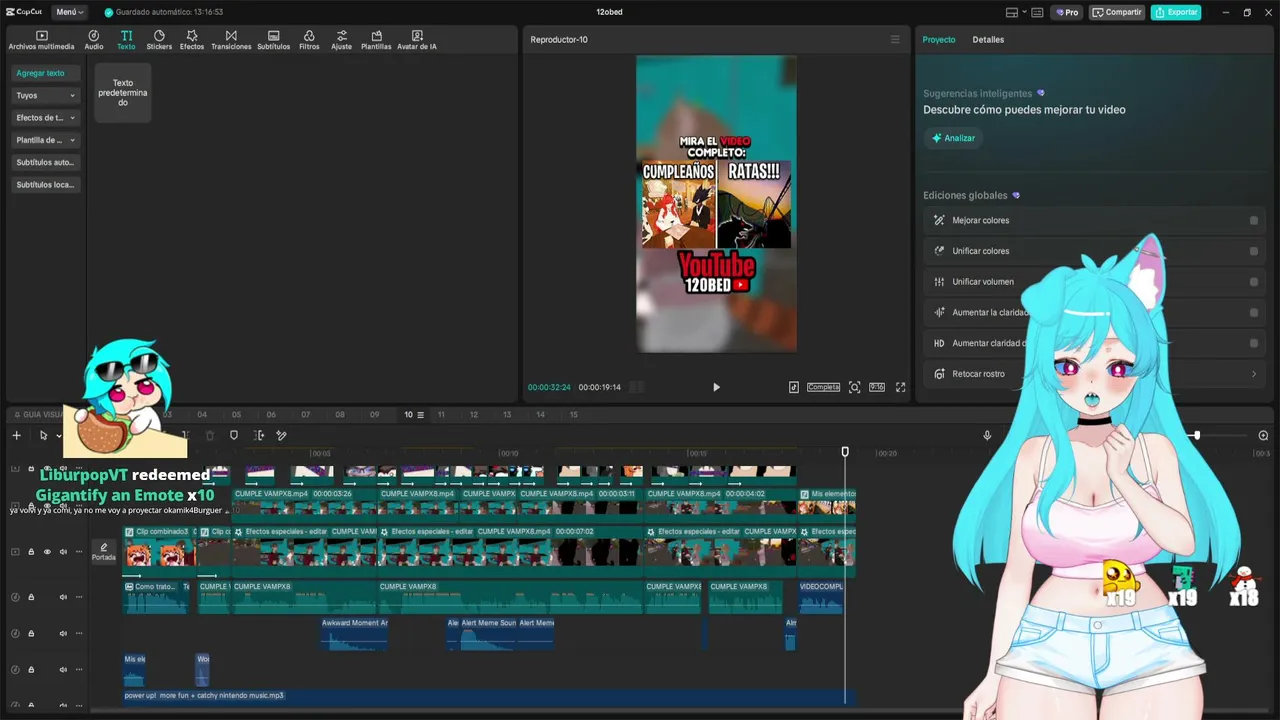The width and height of the screenshot is (1280, 720).
Task: Click the microphone voice-over record icon
Action: 987,435
